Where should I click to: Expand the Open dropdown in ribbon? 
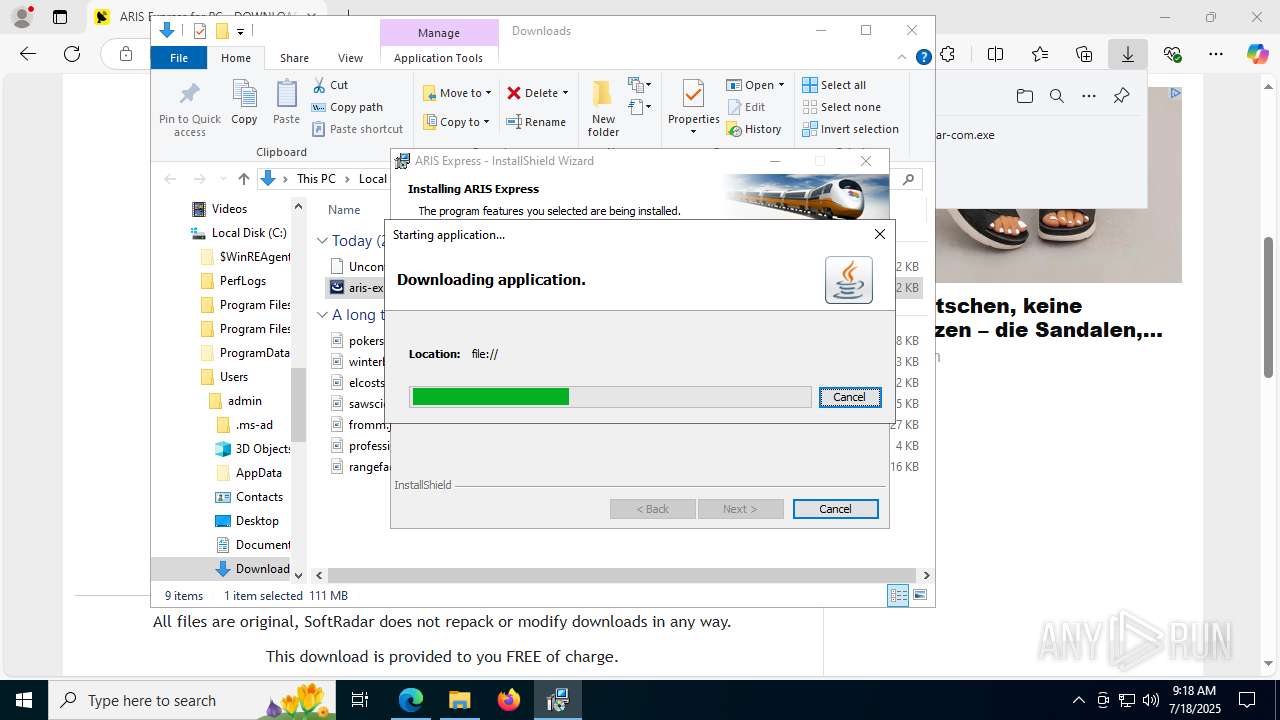pyautogui.click(x=781, y=85)
